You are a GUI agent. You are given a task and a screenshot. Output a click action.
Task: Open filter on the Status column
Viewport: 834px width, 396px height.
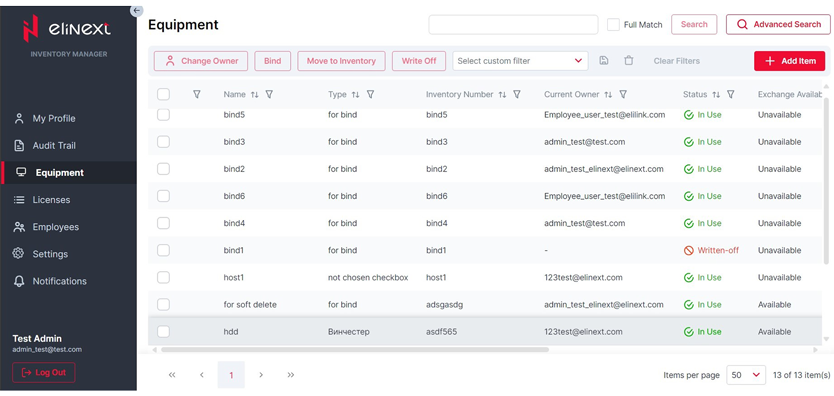(x=731, y=94)
